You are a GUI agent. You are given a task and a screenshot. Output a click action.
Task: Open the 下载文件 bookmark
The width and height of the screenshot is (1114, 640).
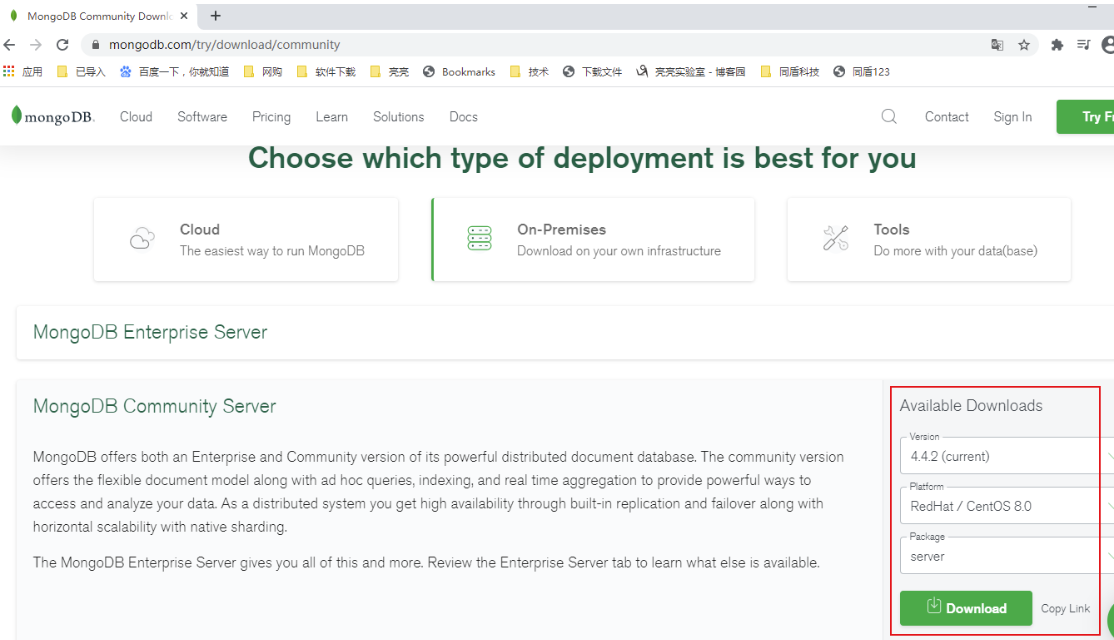pos(593,72)
